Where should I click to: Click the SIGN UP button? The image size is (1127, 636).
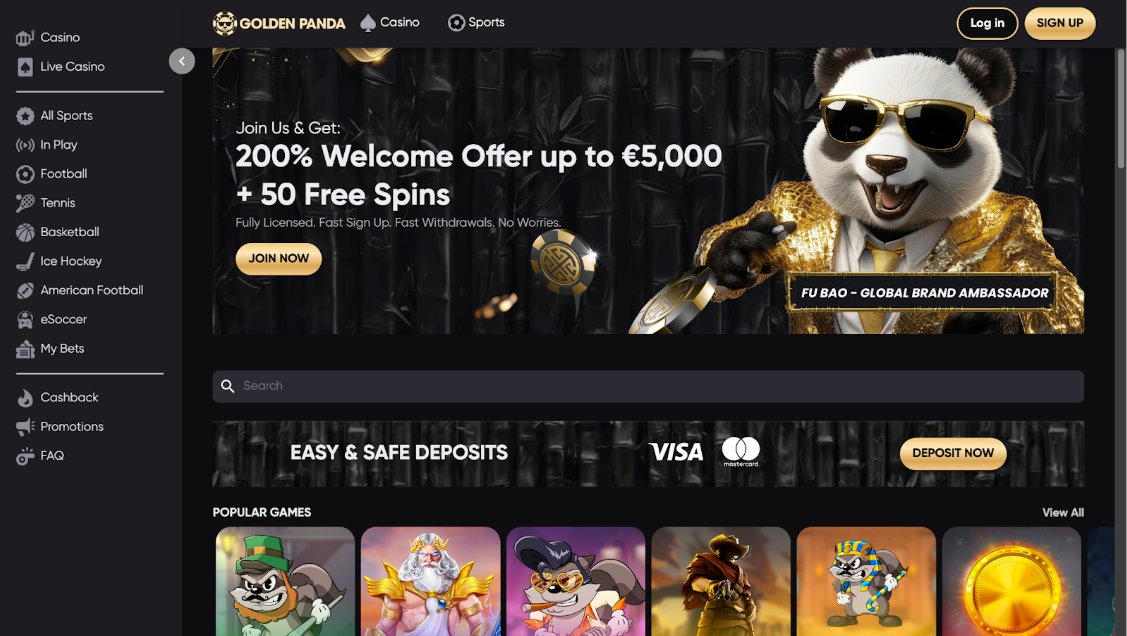1059,23
